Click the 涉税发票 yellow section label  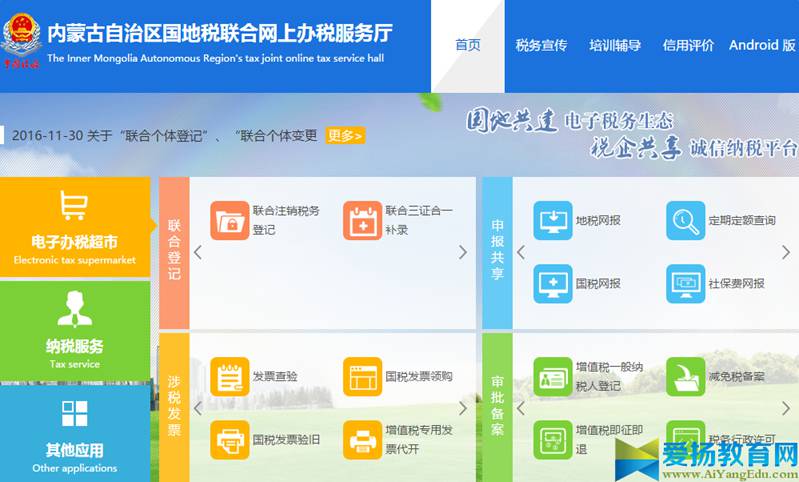click(x=174, y=407)
